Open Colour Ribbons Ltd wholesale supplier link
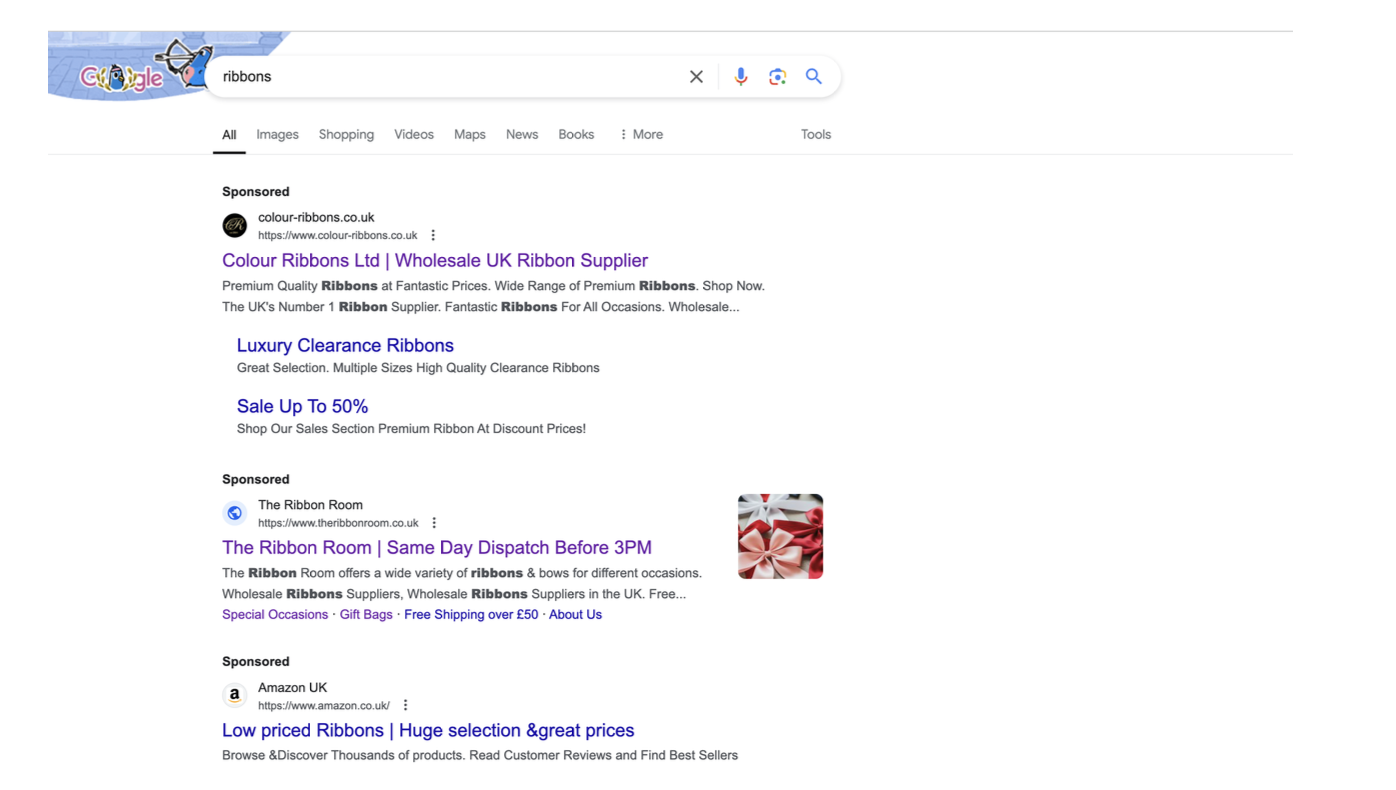 435,261
